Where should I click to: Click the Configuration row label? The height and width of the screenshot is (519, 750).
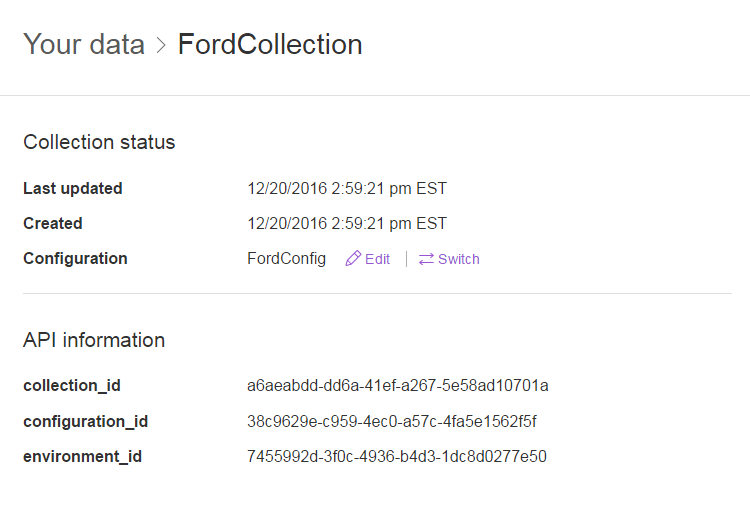tap(75, 259)
